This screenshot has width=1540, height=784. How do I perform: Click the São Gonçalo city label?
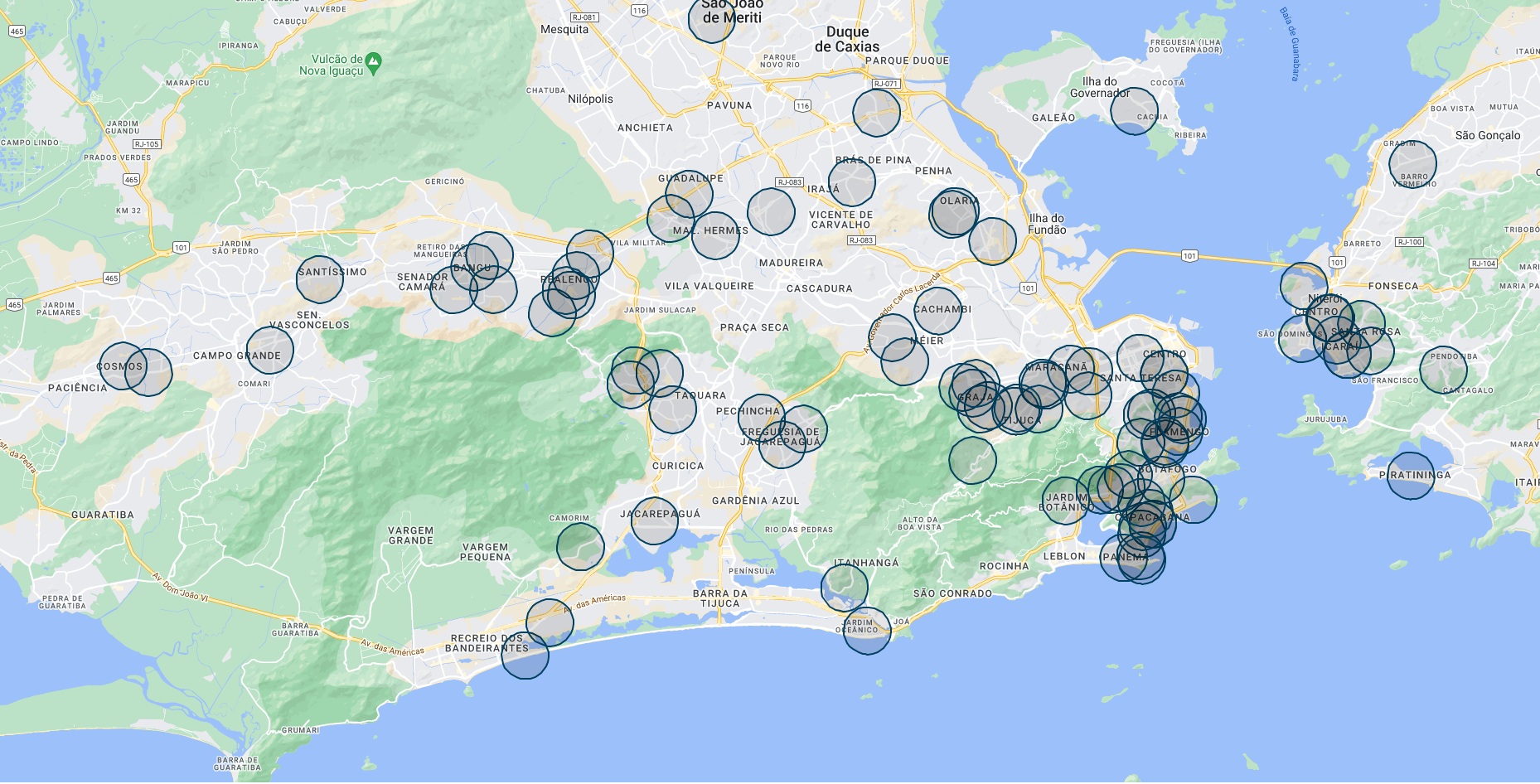1488,135
